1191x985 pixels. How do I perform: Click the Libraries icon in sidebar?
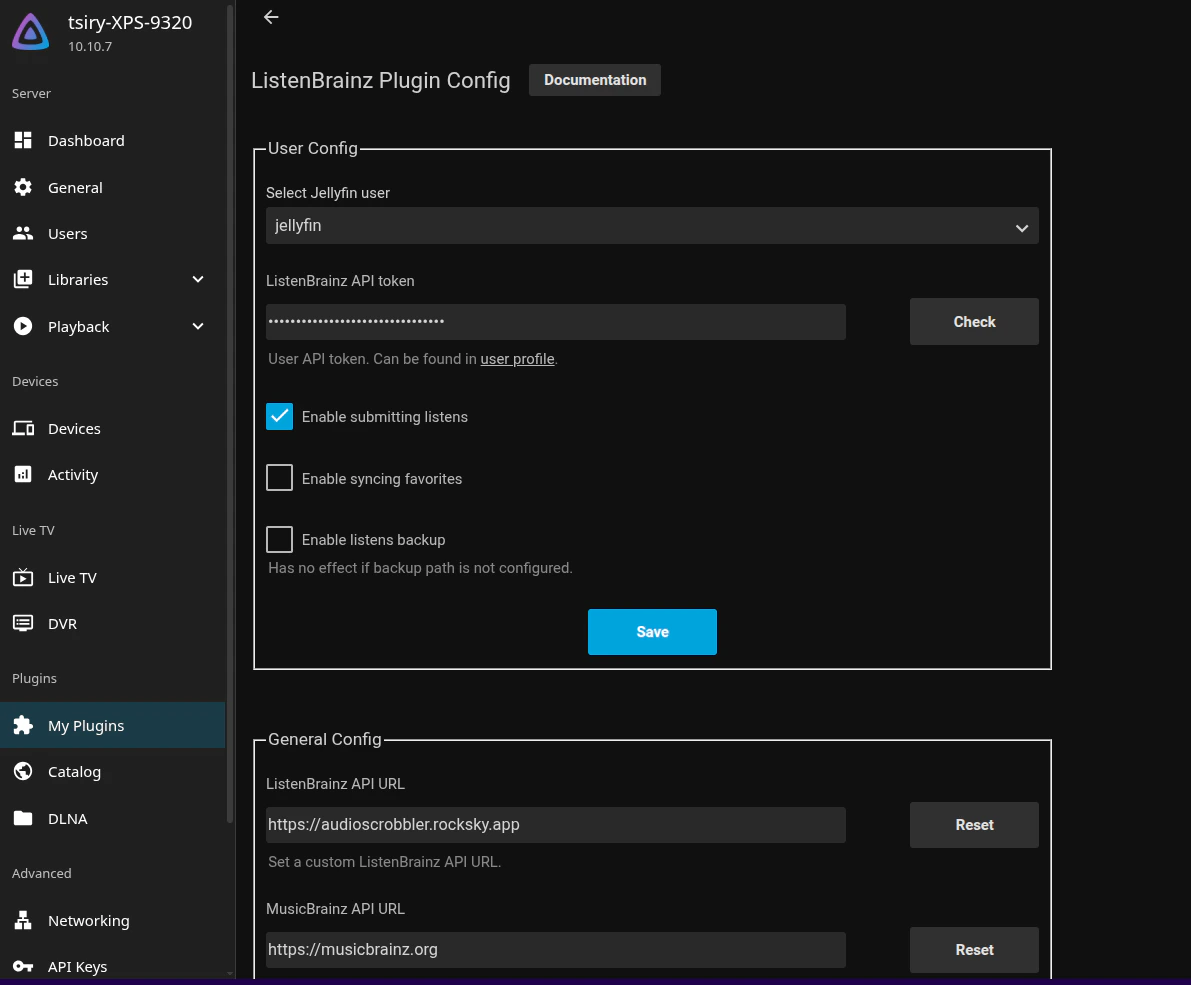point(23,279)
